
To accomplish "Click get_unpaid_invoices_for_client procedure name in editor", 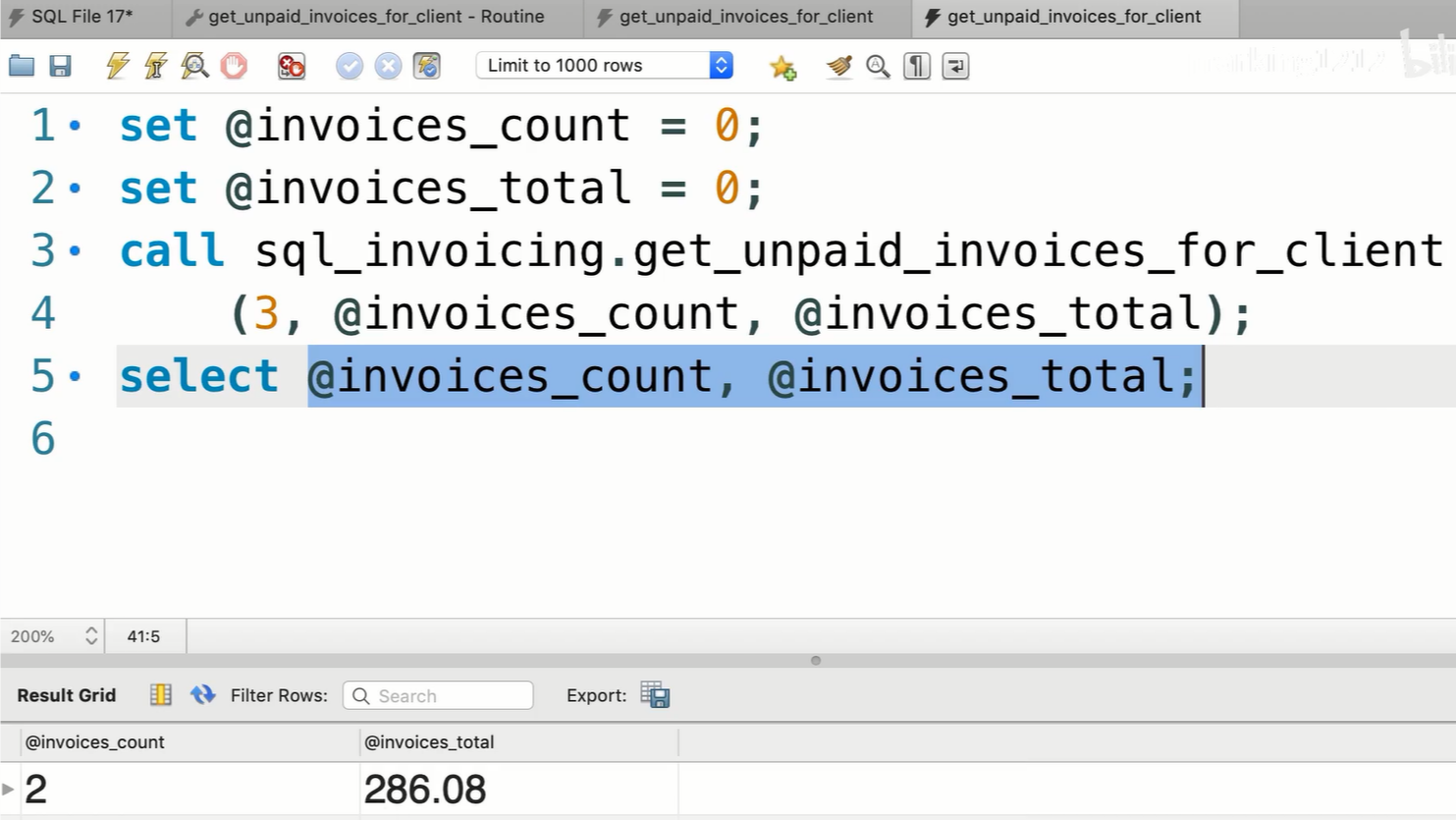I will [x=1038, y=251].
